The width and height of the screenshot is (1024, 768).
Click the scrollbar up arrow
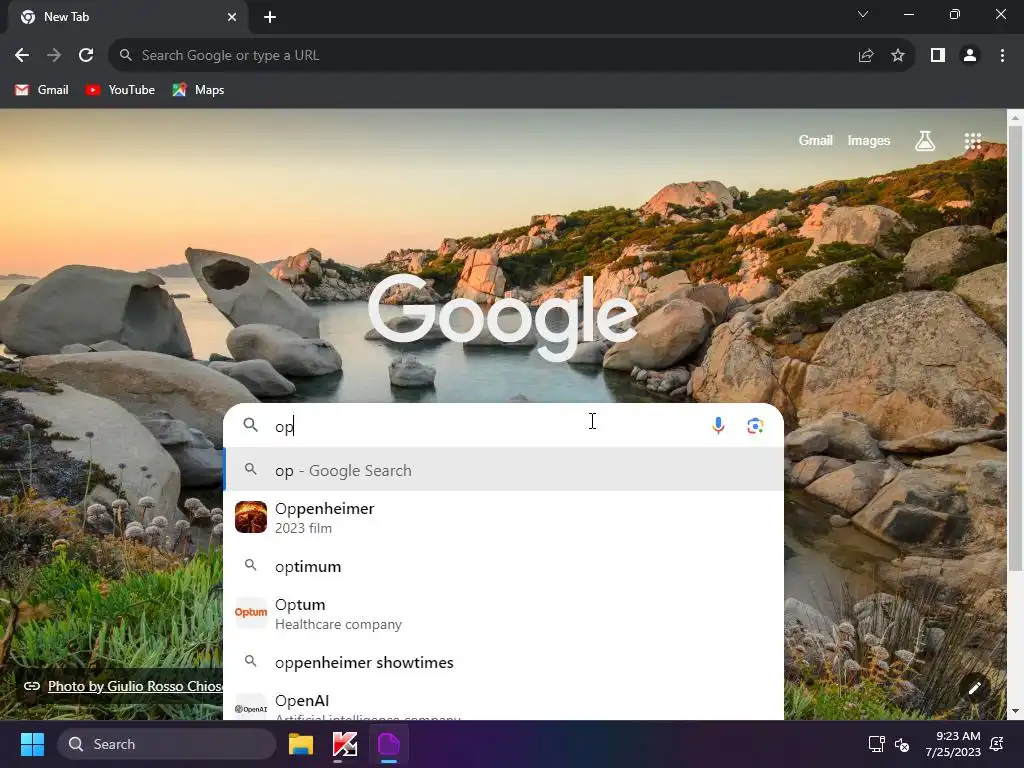(1015, 118)
